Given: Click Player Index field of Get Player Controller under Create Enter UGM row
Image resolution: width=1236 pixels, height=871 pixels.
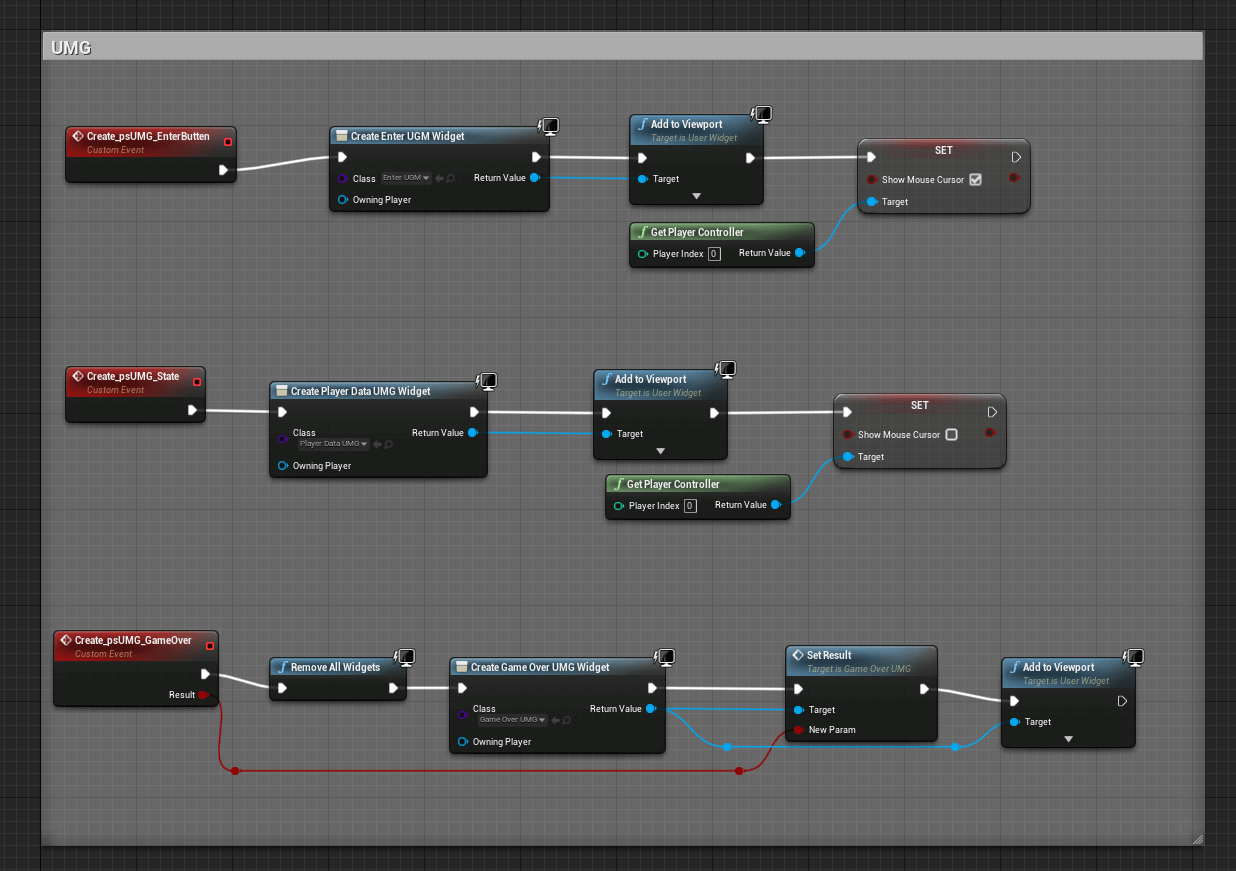Looking at the screenshot, I should (x=714, y=254).
